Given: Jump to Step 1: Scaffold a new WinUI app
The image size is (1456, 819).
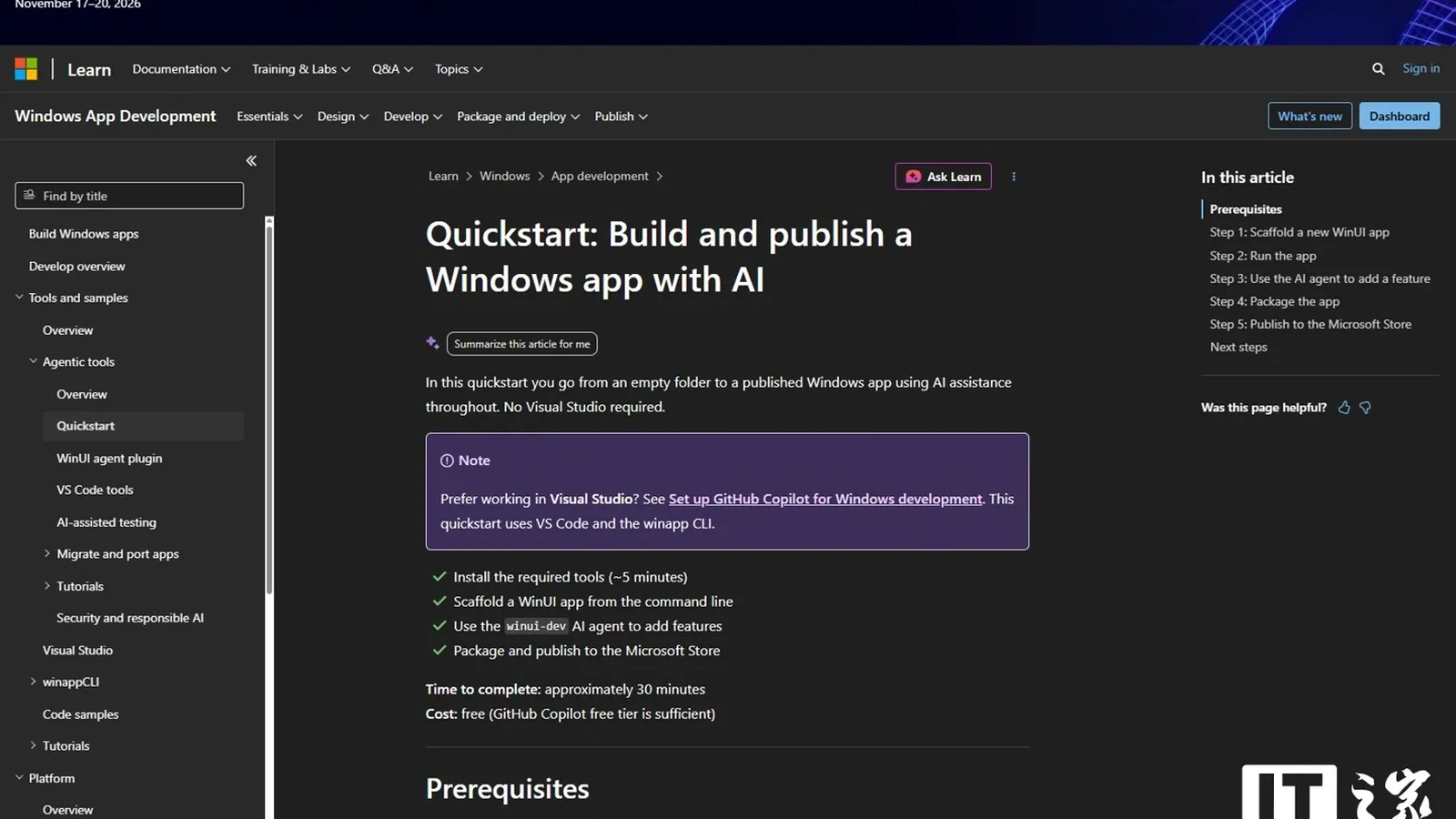Looking at the screenshot, I should [x=1299, y=232].
